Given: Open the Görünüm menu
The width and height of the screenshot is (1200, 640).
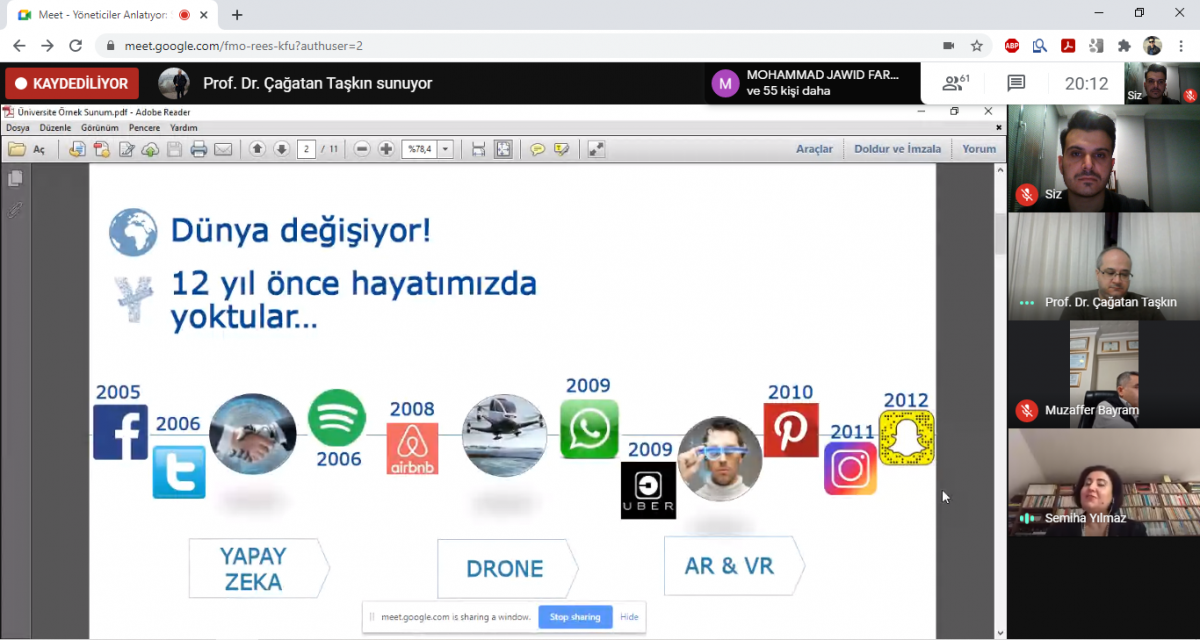Looking at the screenshot, I should 99,128.
